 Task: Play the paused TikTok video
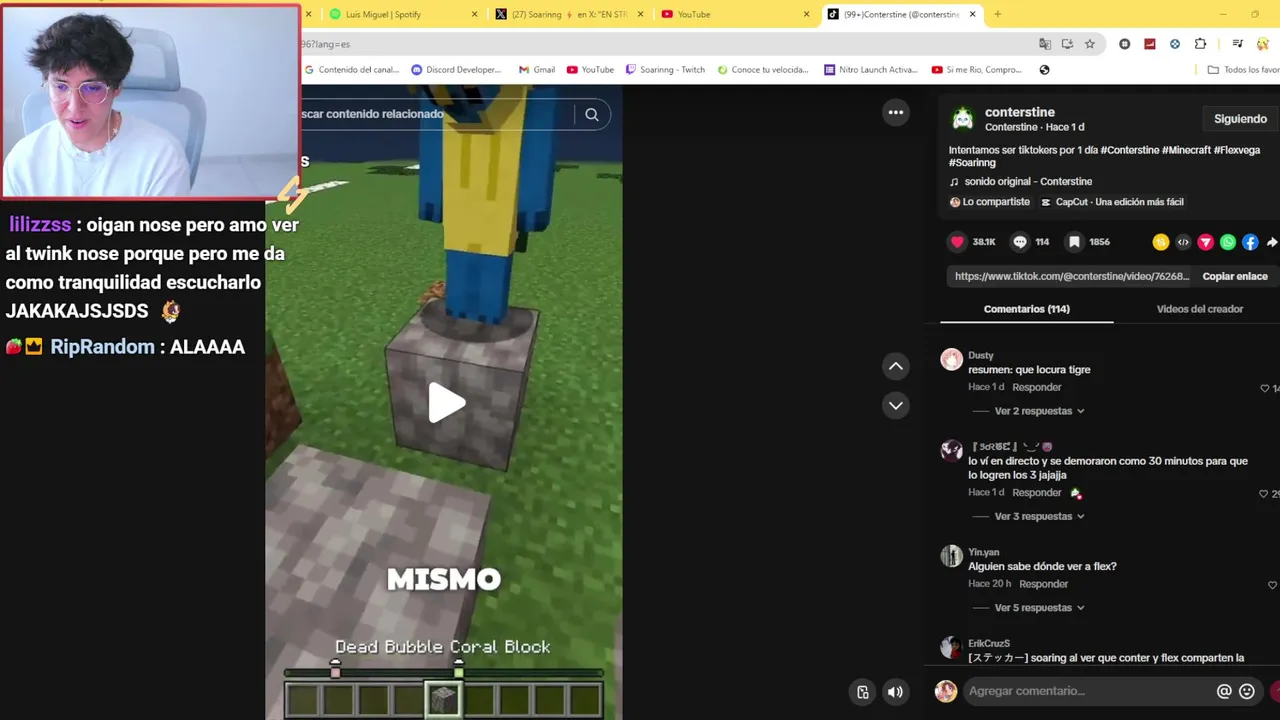(446, 403)
